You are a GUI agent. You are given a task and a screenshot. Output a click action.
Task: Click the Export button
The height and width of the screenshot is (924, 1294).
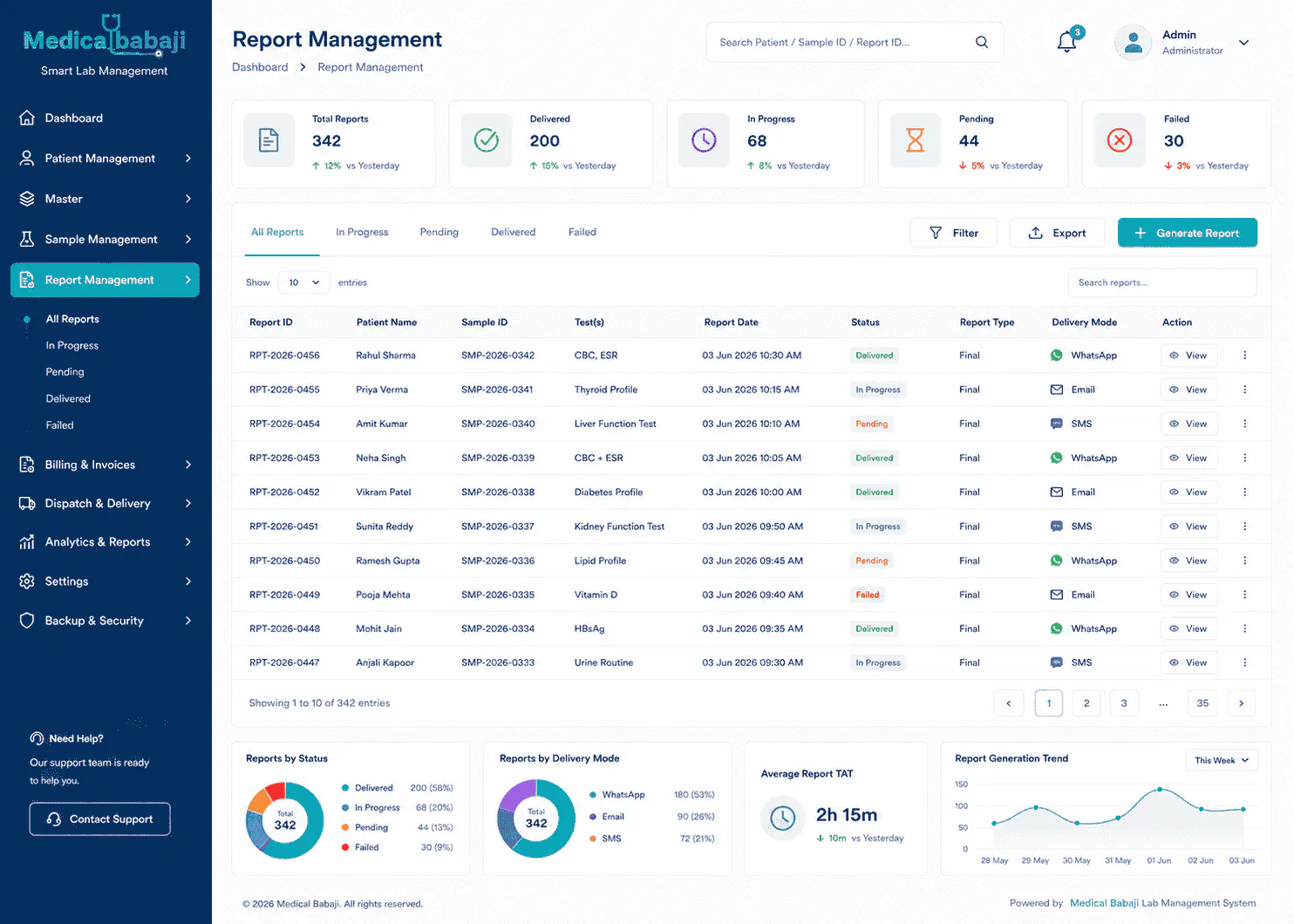tap(1057, 233)
